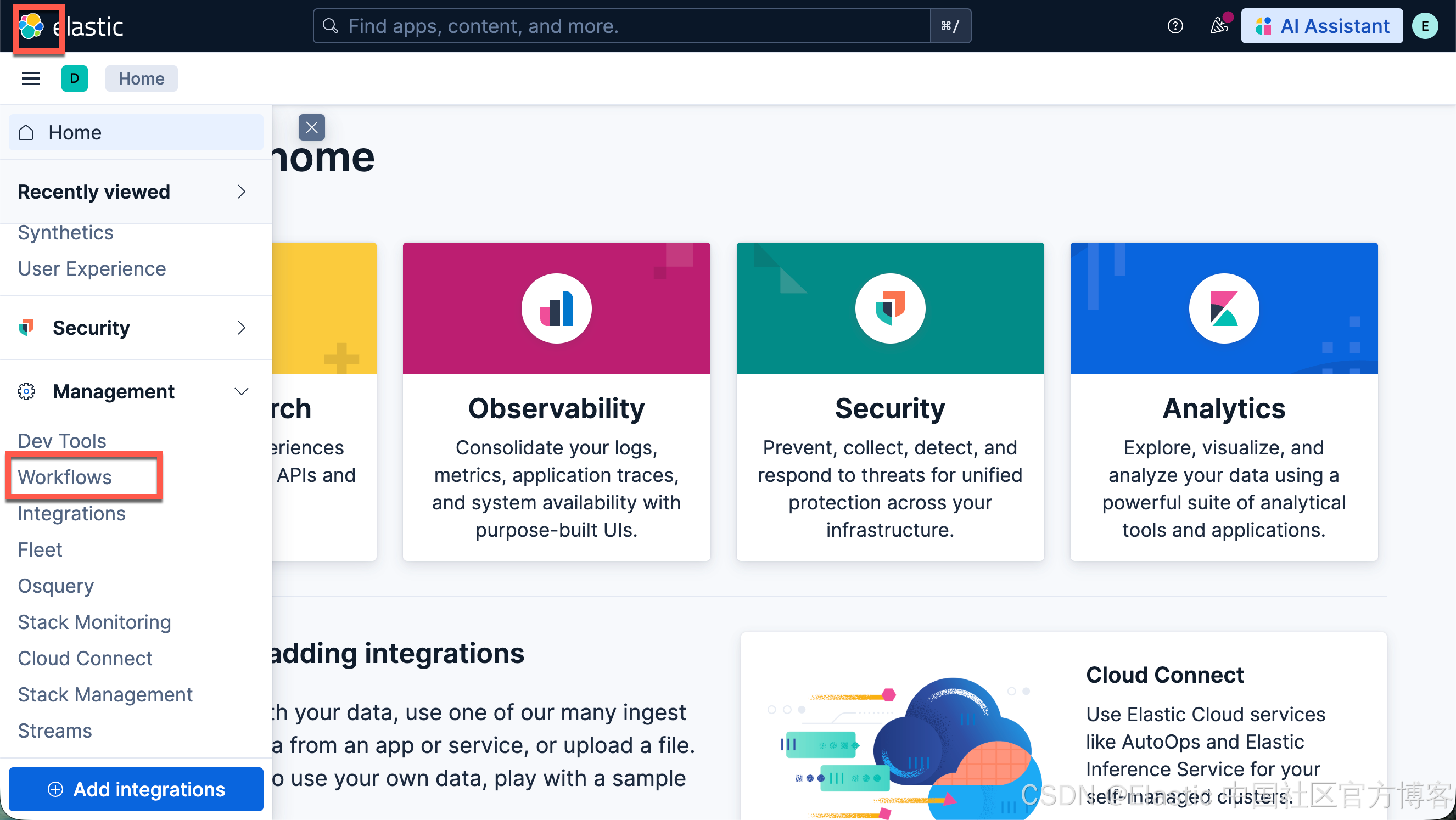Image resolution: width=1456 pixels, height=820 pixels.
Task: Click the Analytics Kibana card icon
Action: [x=1224, y=309]
